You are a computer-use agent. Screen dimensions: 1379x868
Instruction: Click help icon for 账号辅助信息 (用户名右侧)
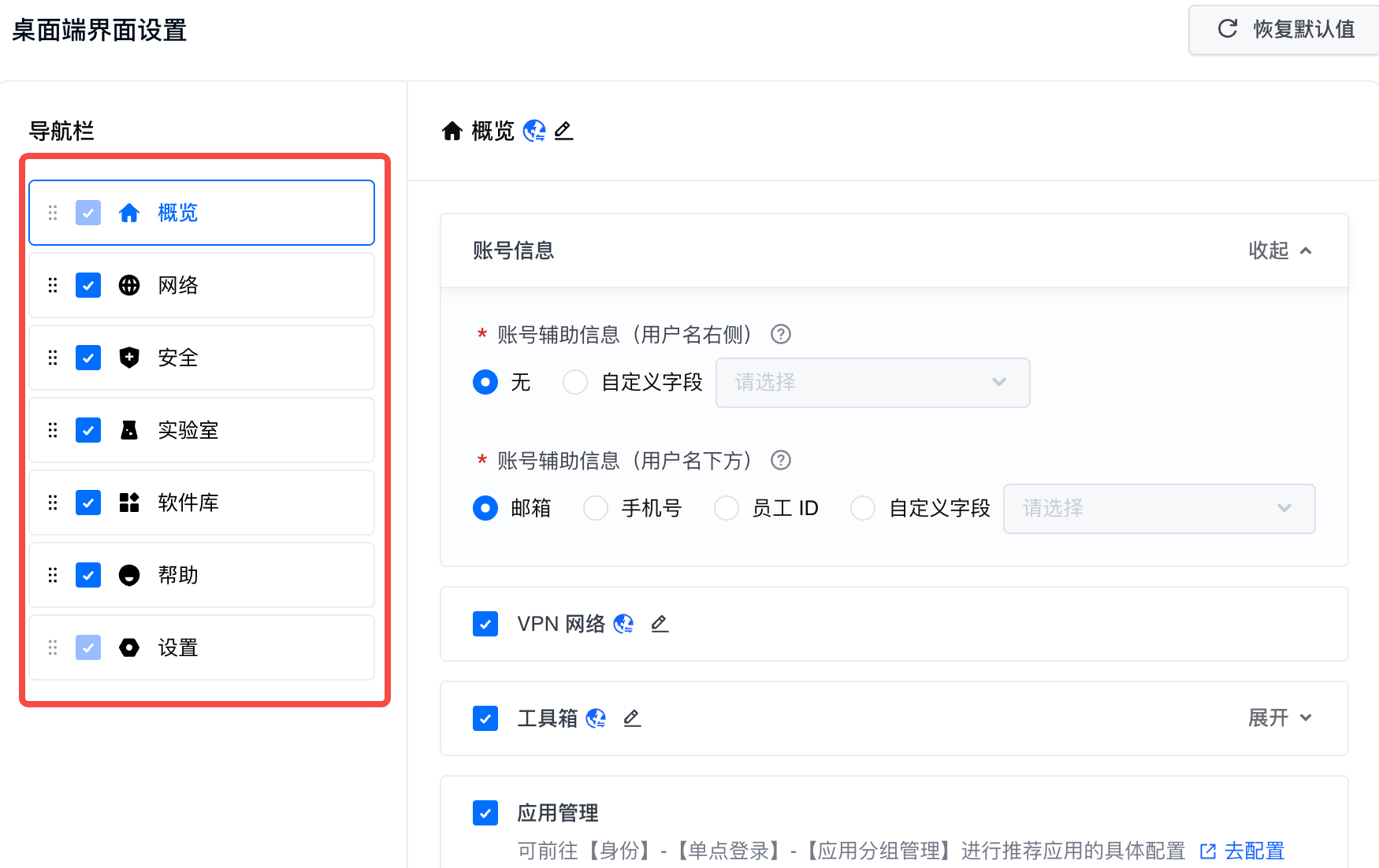click(780, 335)
